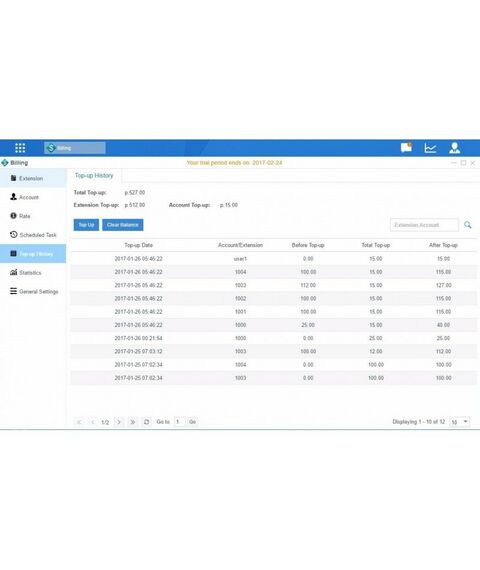The width and height of the screenshot is (480, 570).
Task: Click the 12.00 Total Top-up value
Action: pos(376,352)
